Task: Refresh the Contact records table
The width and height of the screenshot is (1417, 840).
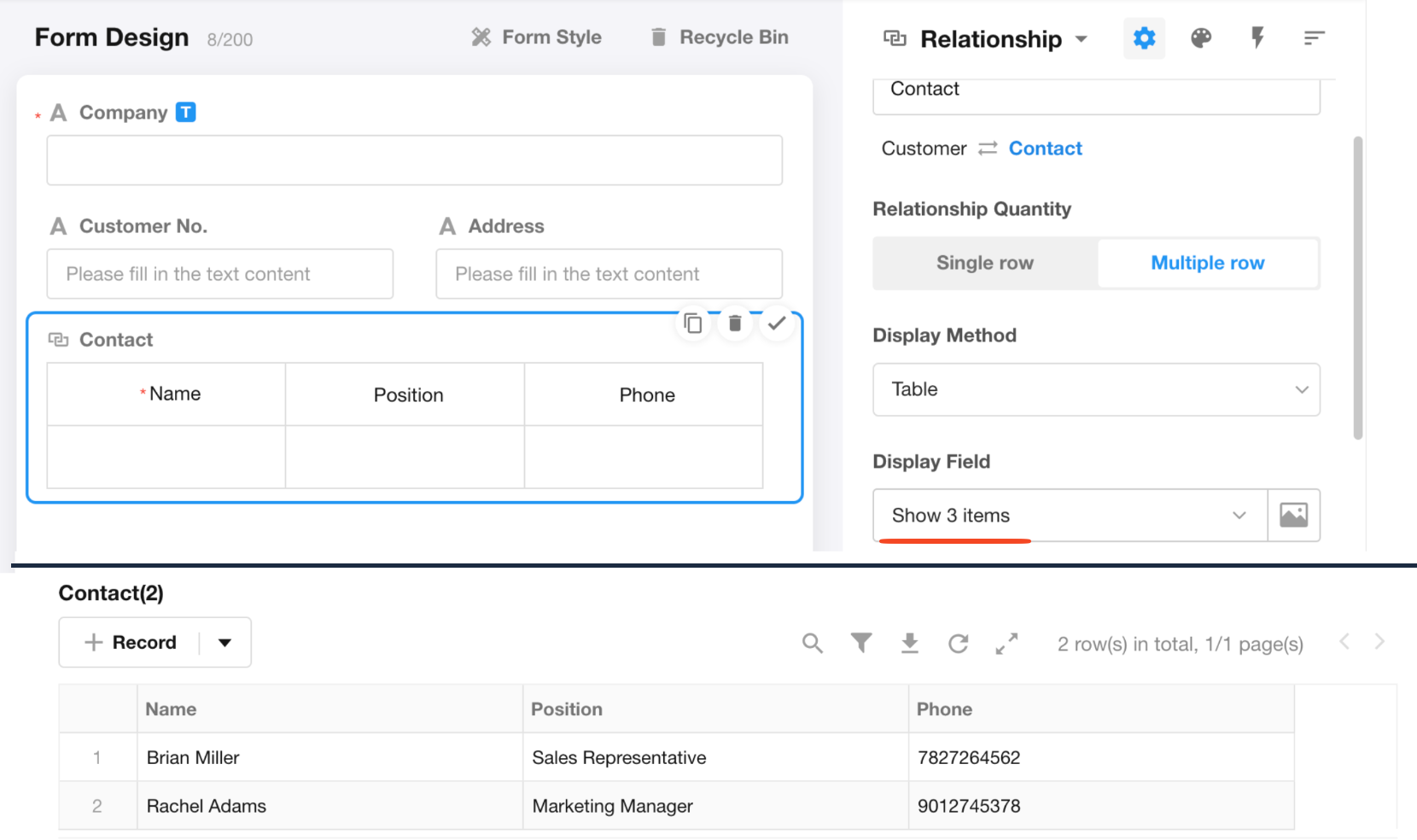Action: coord(959,644)
